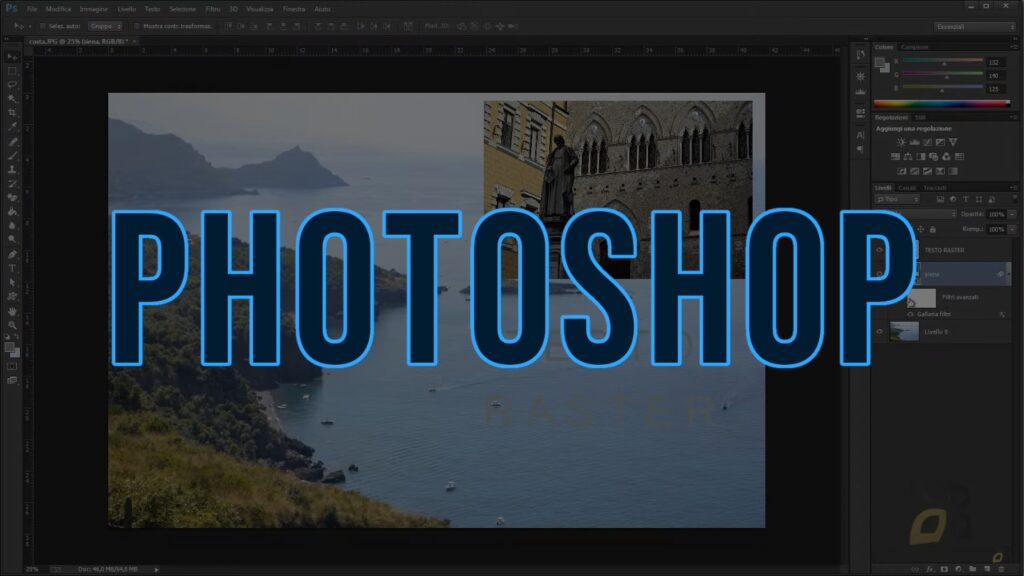
Task: Select the Zoom tool in the toolbox
Action: (x=12, y=325)
